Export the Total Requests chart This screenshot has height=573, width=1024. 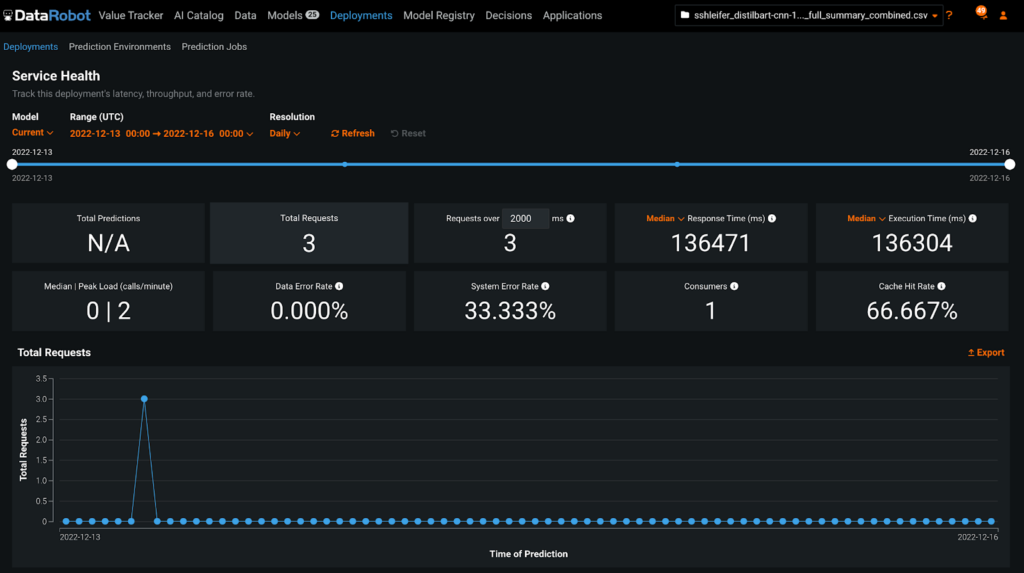click(985, 353)
